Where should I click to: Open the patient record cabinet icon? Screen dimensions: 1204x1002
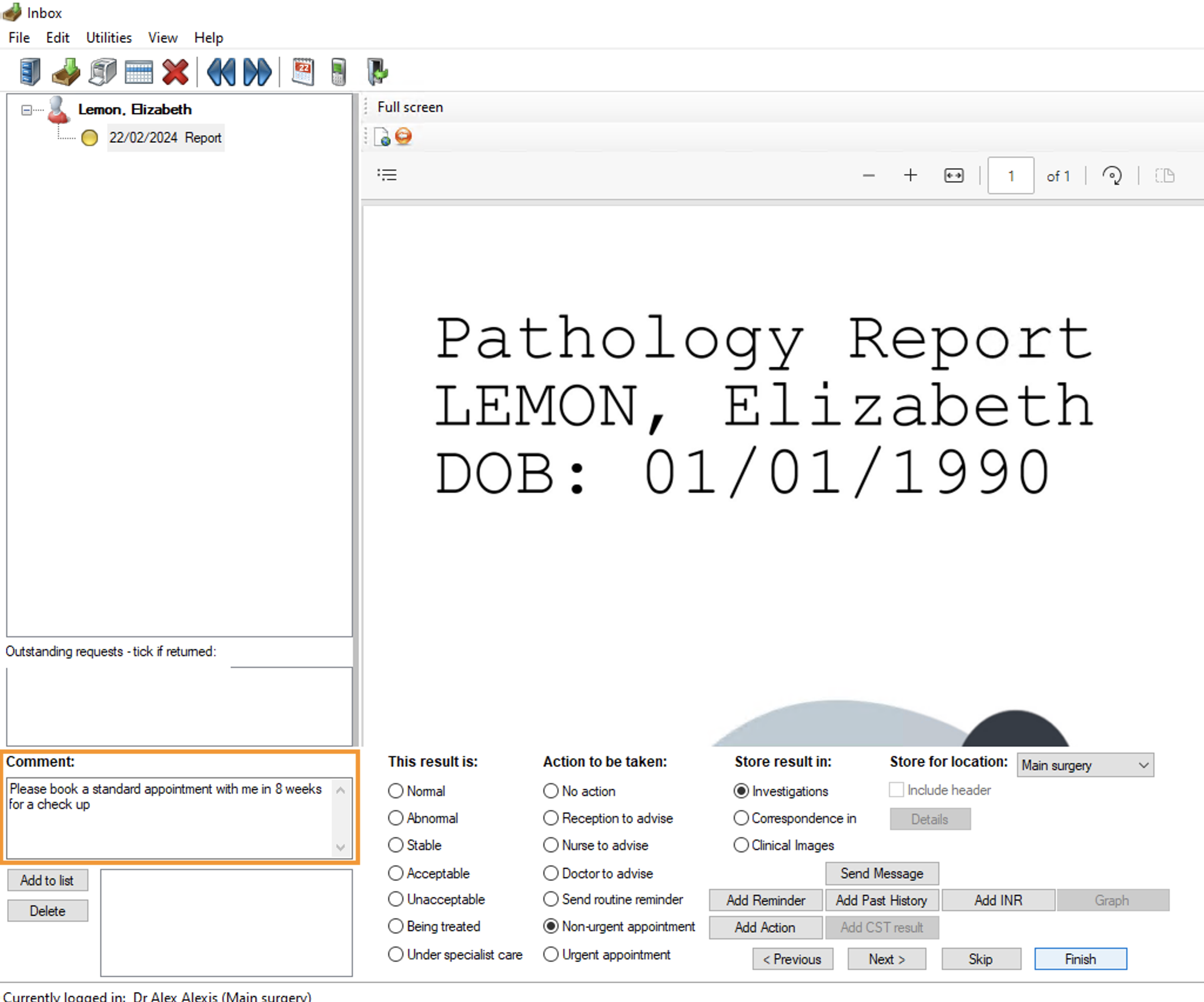30,72
